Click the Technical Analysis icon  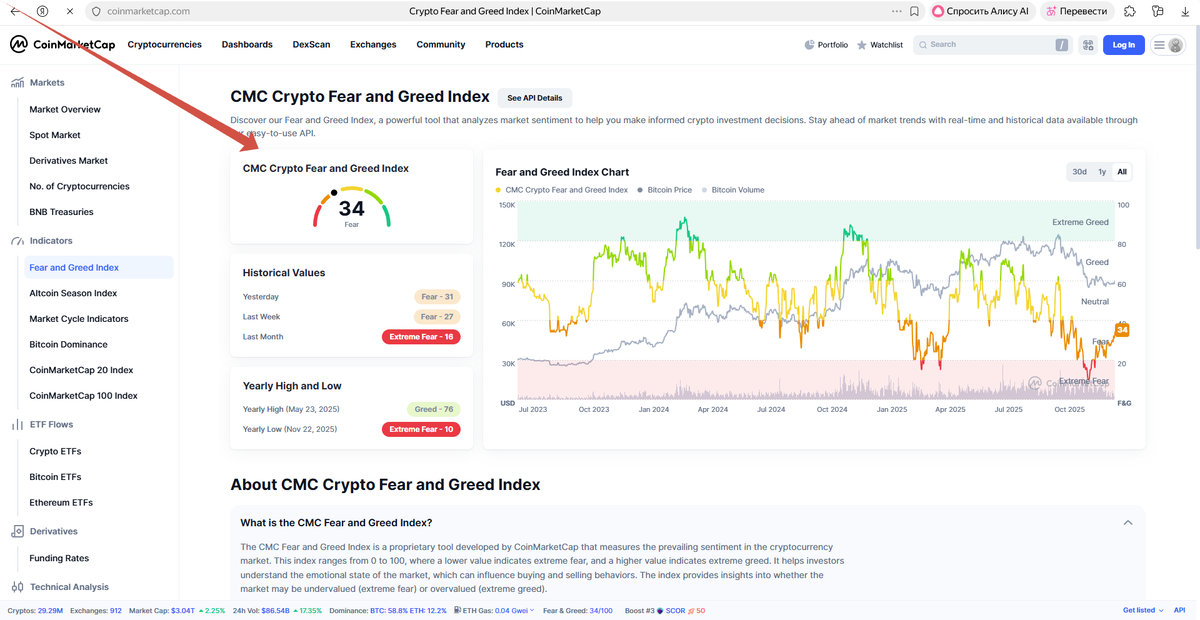(17, 587)
